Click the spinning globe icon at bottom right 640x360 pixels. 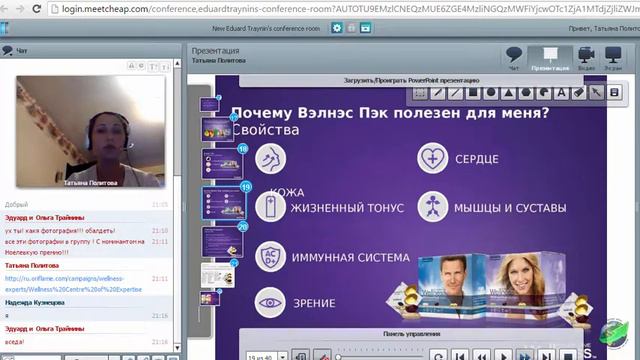pos(613,333)
